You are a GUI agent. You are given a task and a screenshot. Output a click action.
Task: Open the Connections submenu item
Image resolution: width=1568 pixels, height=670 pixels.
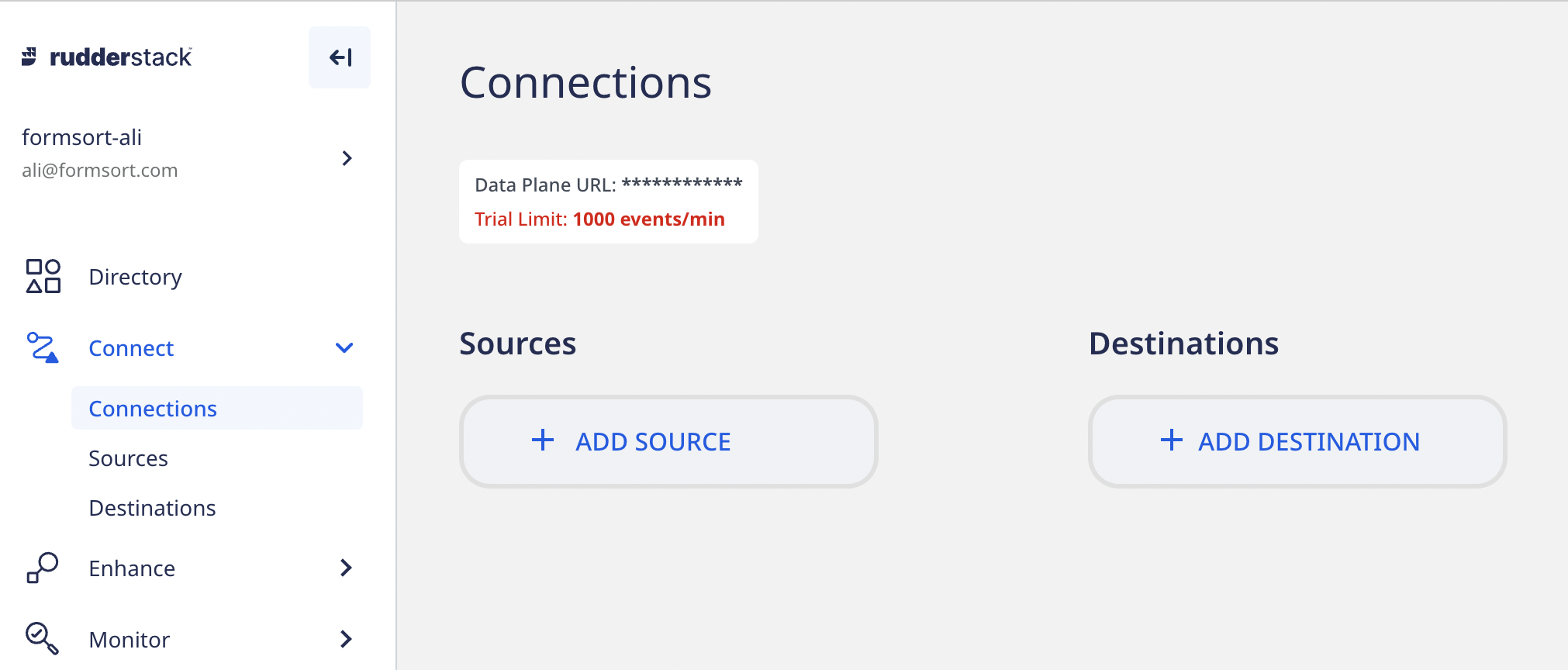[x=153, y=409]
